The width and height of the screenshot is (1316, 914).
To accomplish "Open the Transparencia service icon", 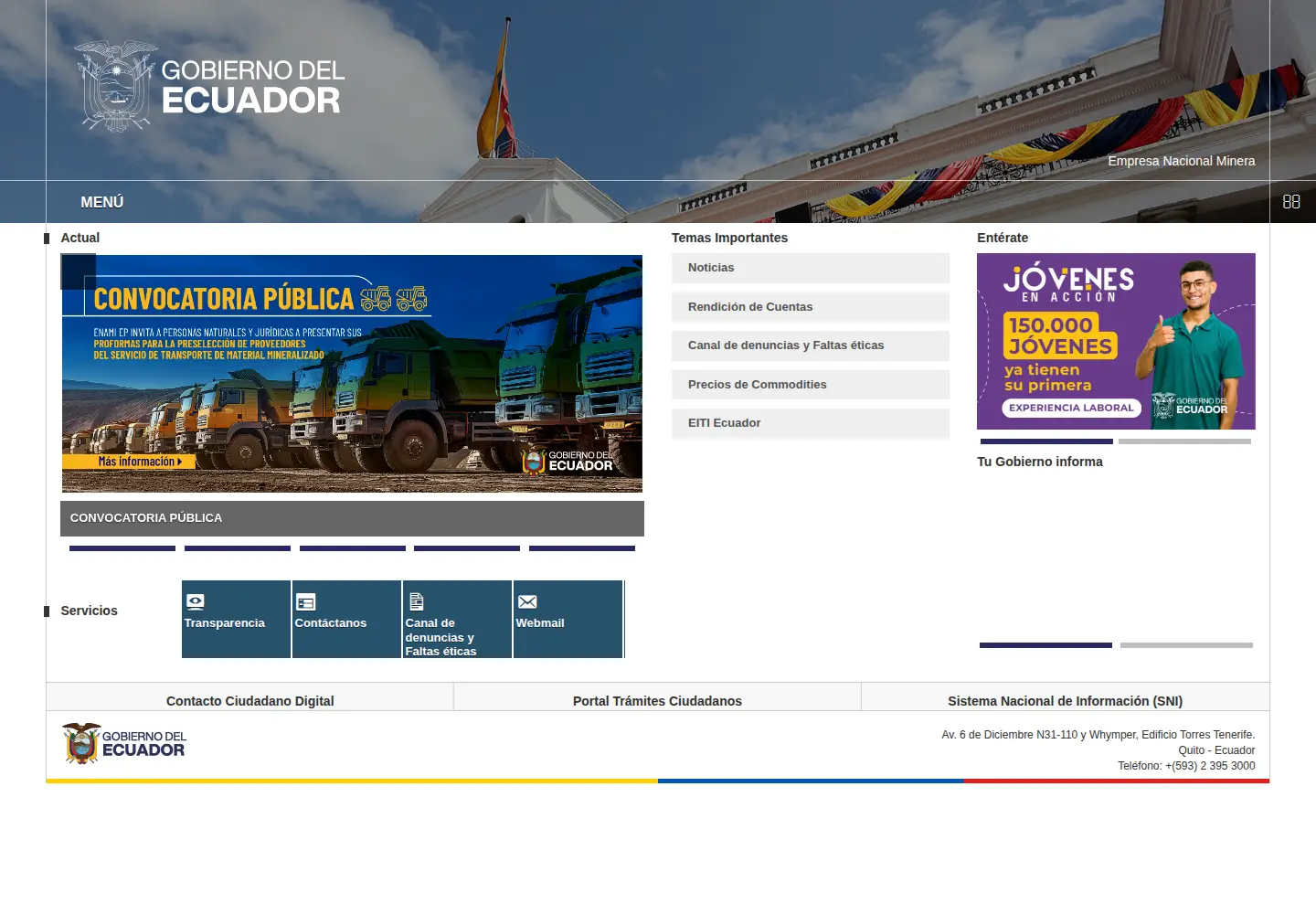I will [x=196, y=601].
